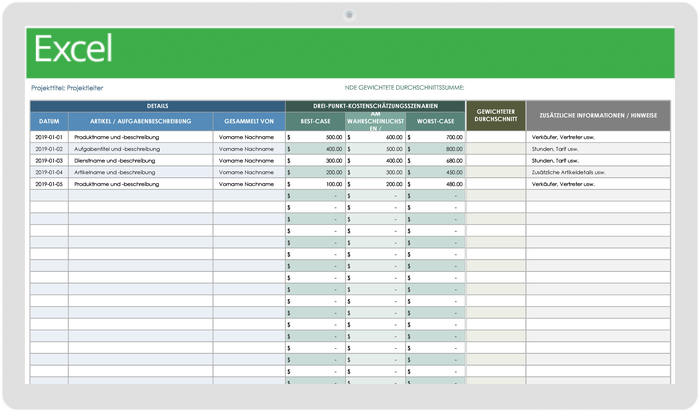700x412 pixels.
Task: Click most-likely value 300.00 in 2019-01-04 row
Action: 375,172
